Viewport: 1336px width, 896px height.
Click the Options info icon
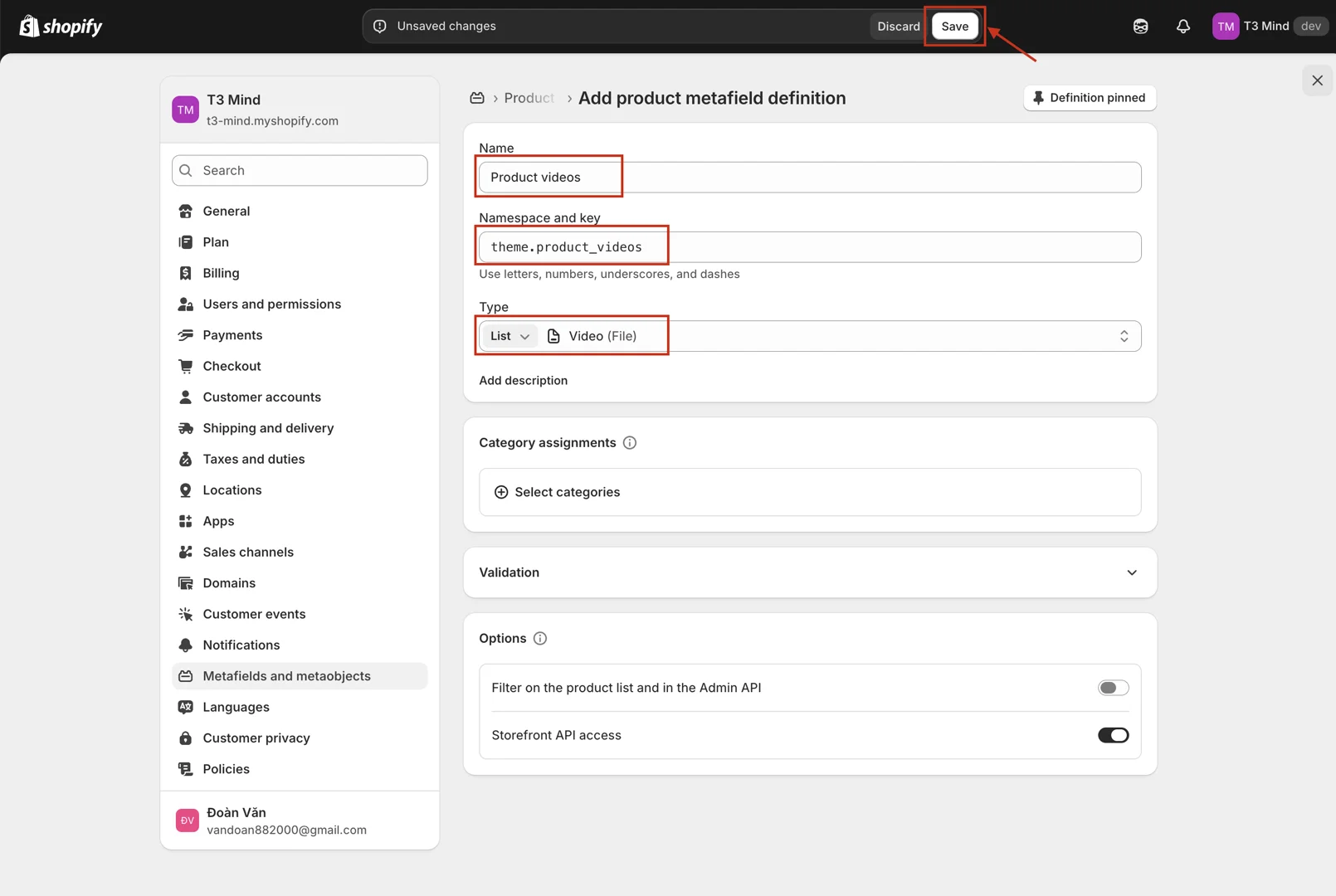coord(540,639)
